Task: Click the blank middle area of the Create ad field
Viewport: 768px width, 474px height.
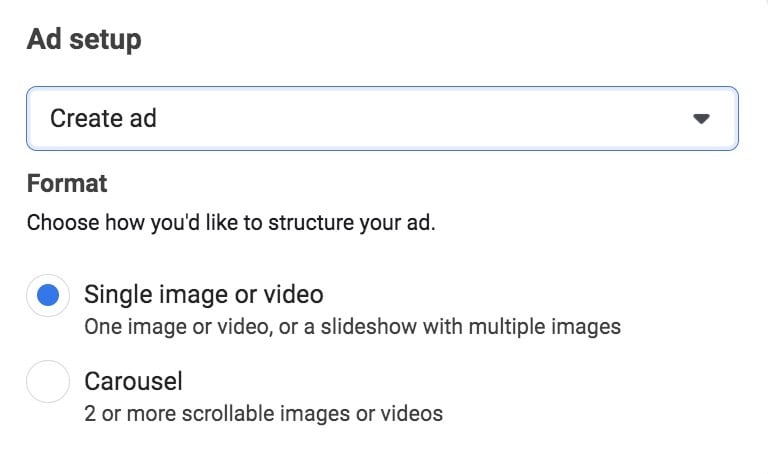Action: tap(420, 119)
